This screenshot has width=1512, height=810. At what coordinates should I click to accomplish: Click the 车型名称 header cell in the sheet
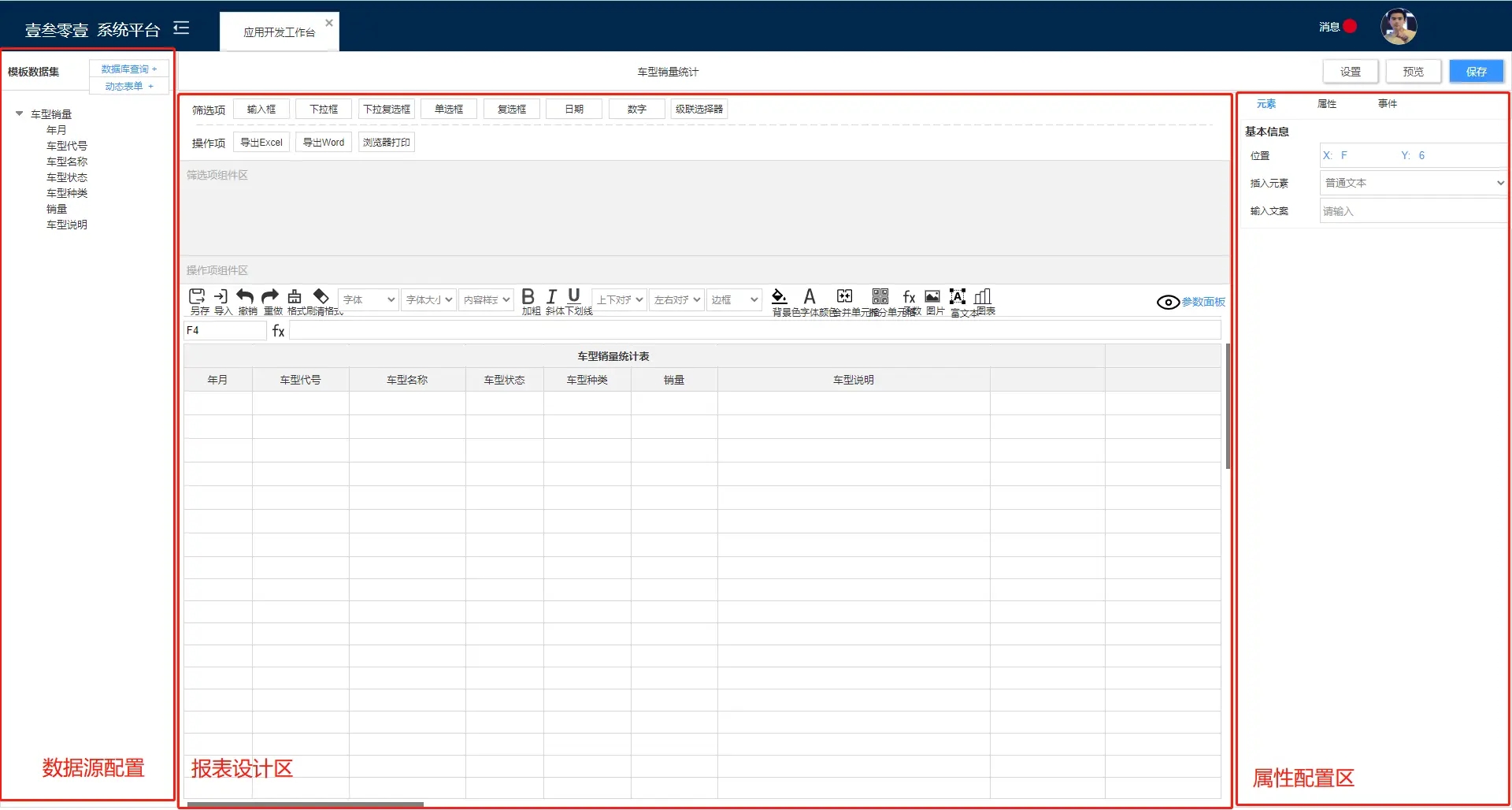pos(407,380)
